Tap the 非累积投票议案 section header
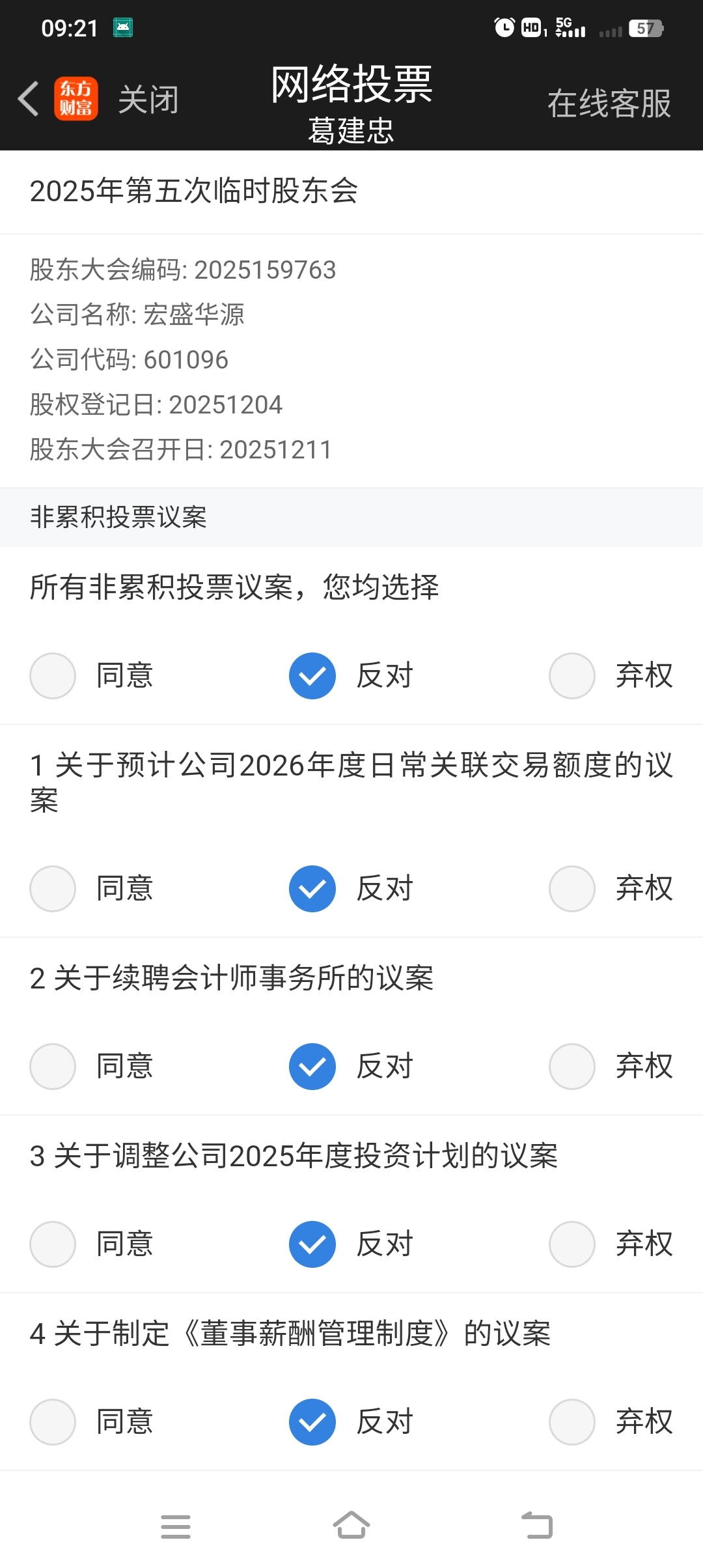 coord(118,518)
